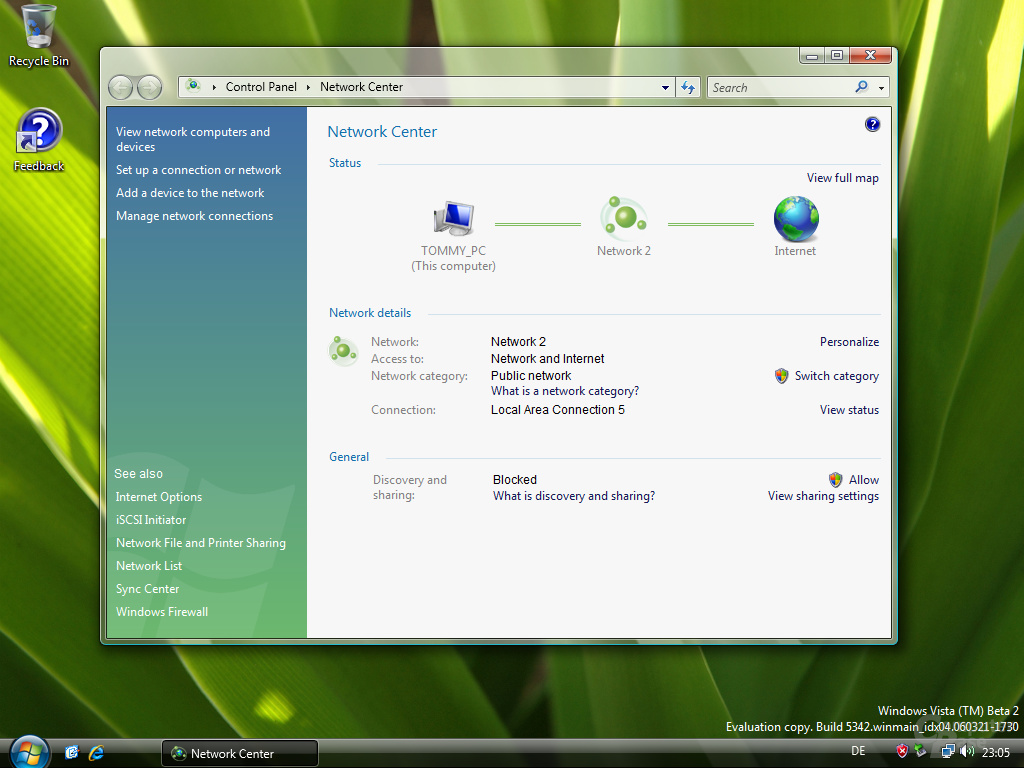The height and width of the screenshot is (768, 1024).
Task: Open the search options dropdown arrow
Action: click(882, 88)
